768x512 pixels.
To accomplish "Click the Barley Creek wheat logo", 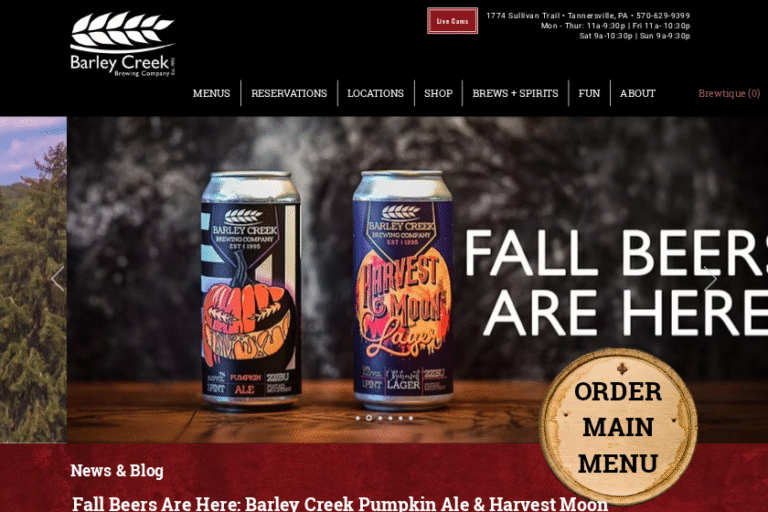I will (x=122, y=44).
